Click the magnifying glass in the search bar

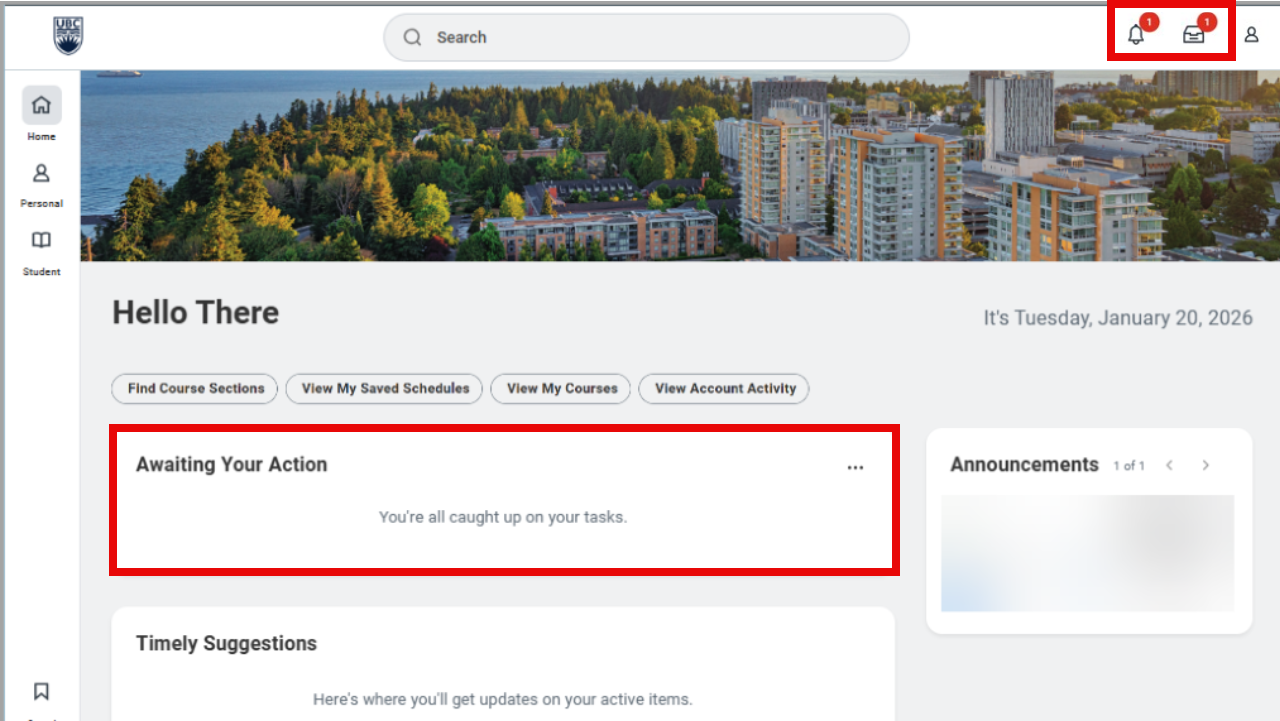coord(411,36)
